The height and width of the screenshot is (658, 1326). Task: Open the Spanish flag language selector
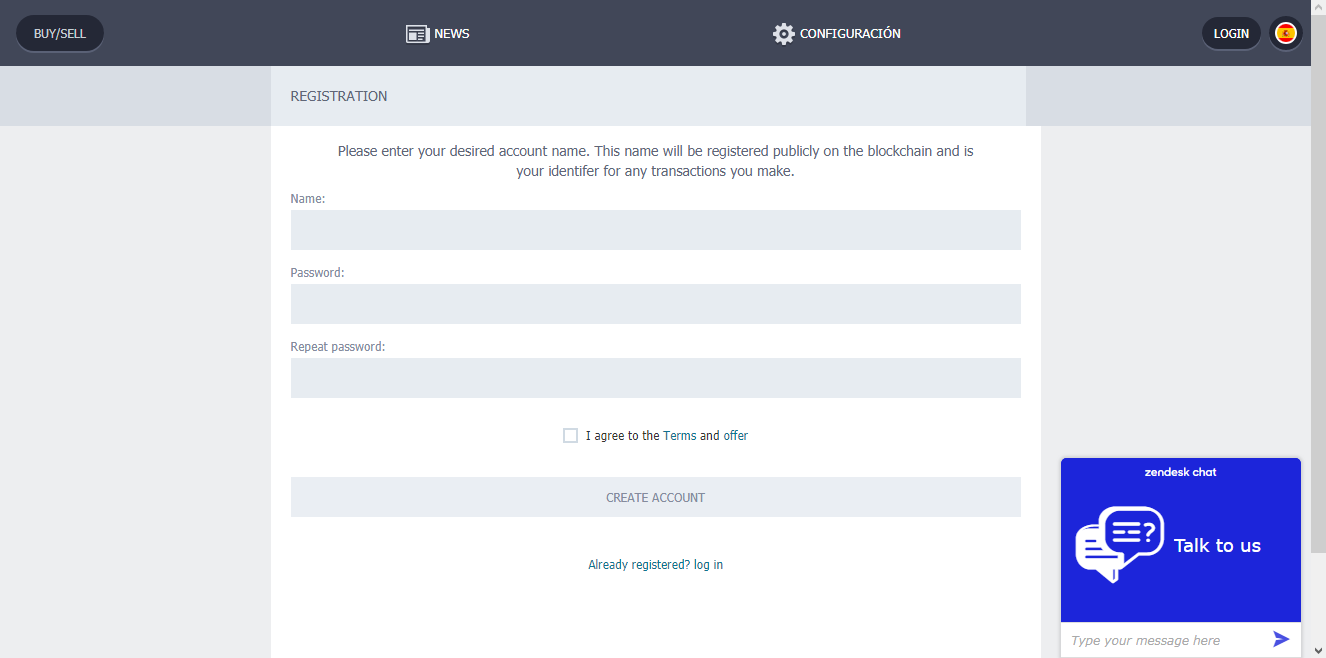click(1286, 33)
